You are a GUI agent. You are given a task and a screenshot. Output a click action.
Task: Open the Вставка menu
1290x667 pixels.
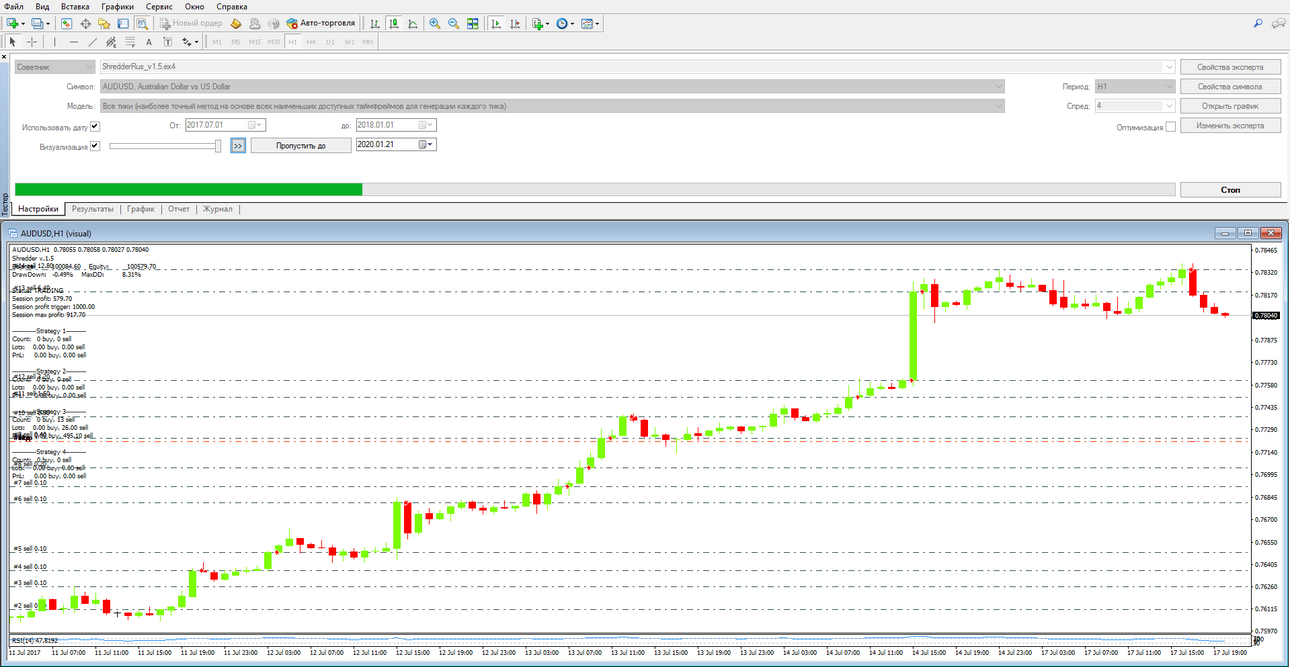click(x=74, y=6)
